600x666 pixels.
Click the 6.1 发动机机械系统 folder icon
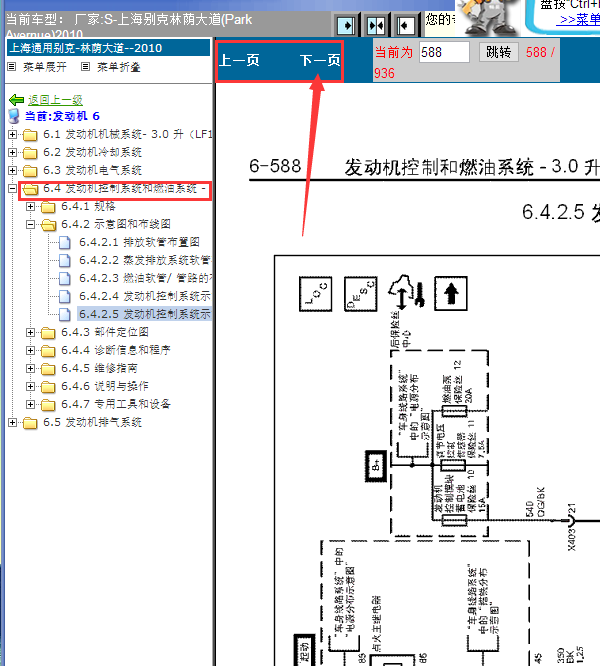[x=30, y=135]
